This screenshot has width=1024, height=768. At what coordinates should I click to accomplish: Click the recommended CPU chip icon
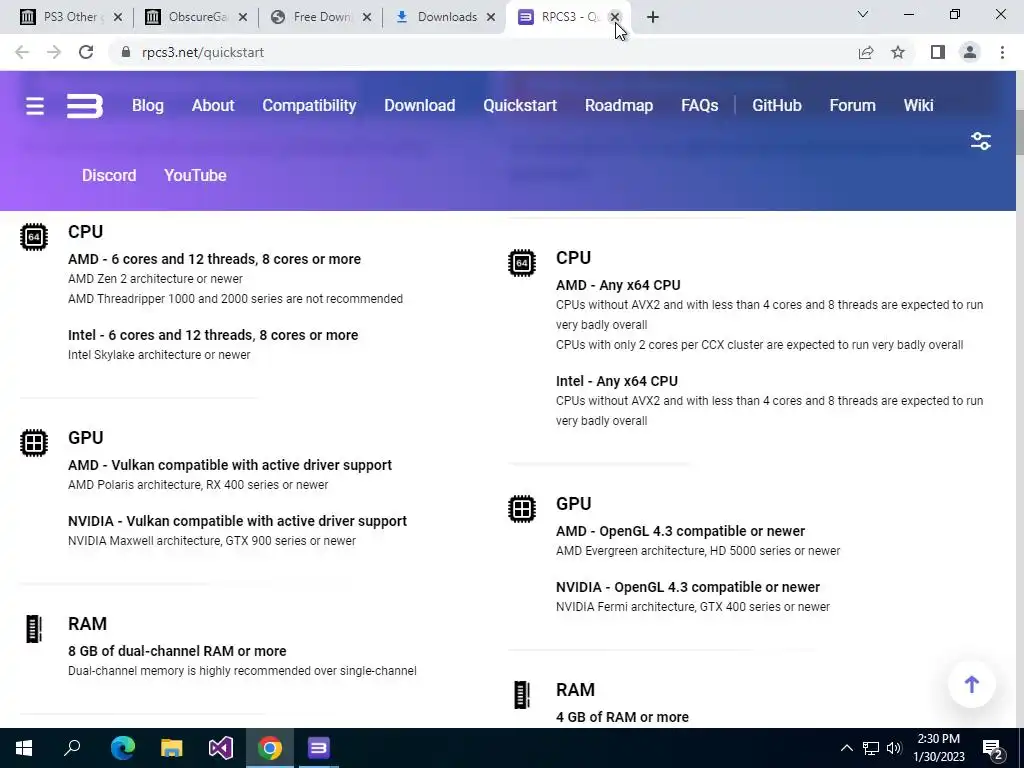33,236
